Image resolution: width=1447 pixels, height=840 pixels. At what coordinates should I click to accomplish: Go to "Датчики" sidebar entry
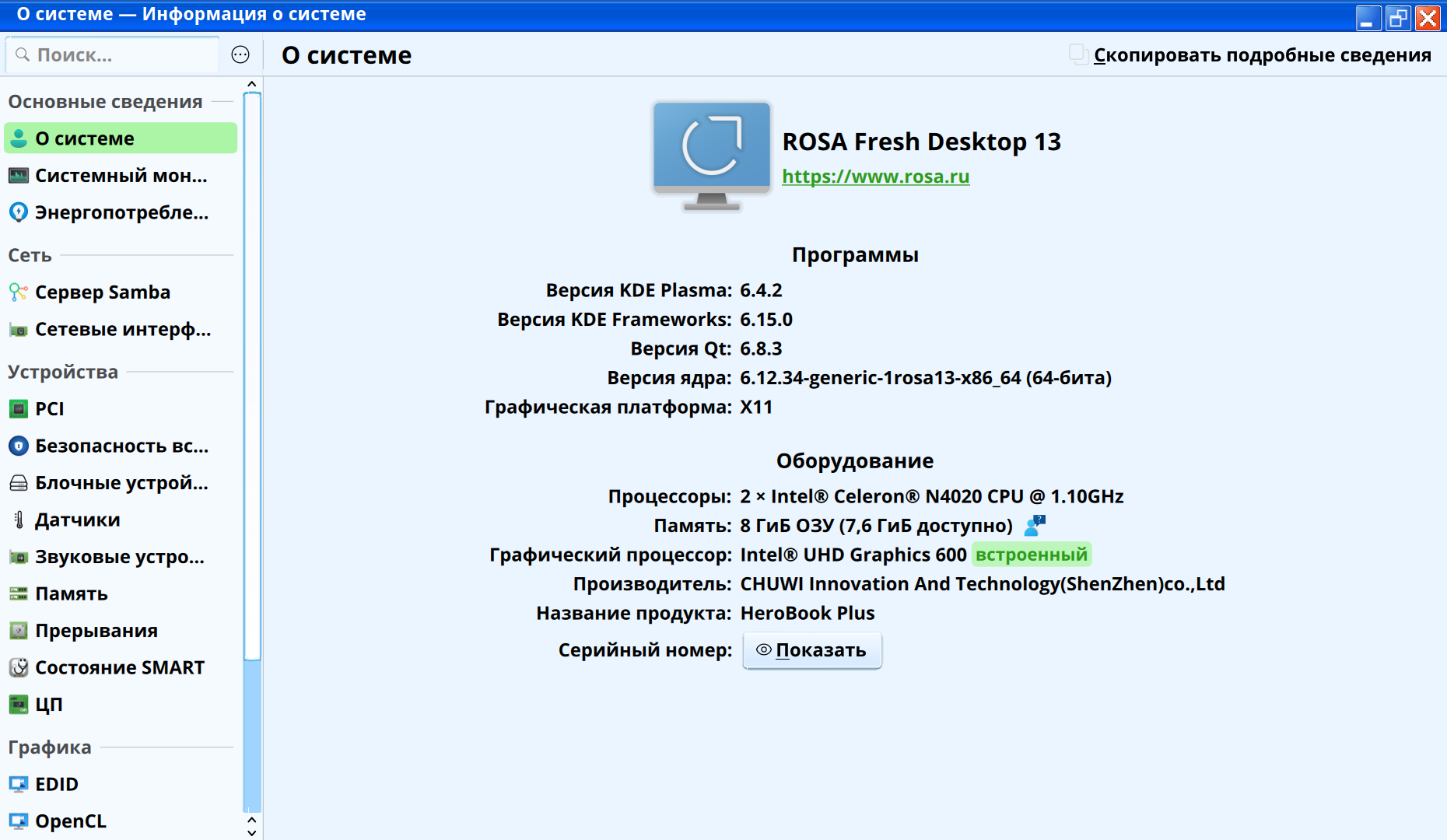[121, 520]
